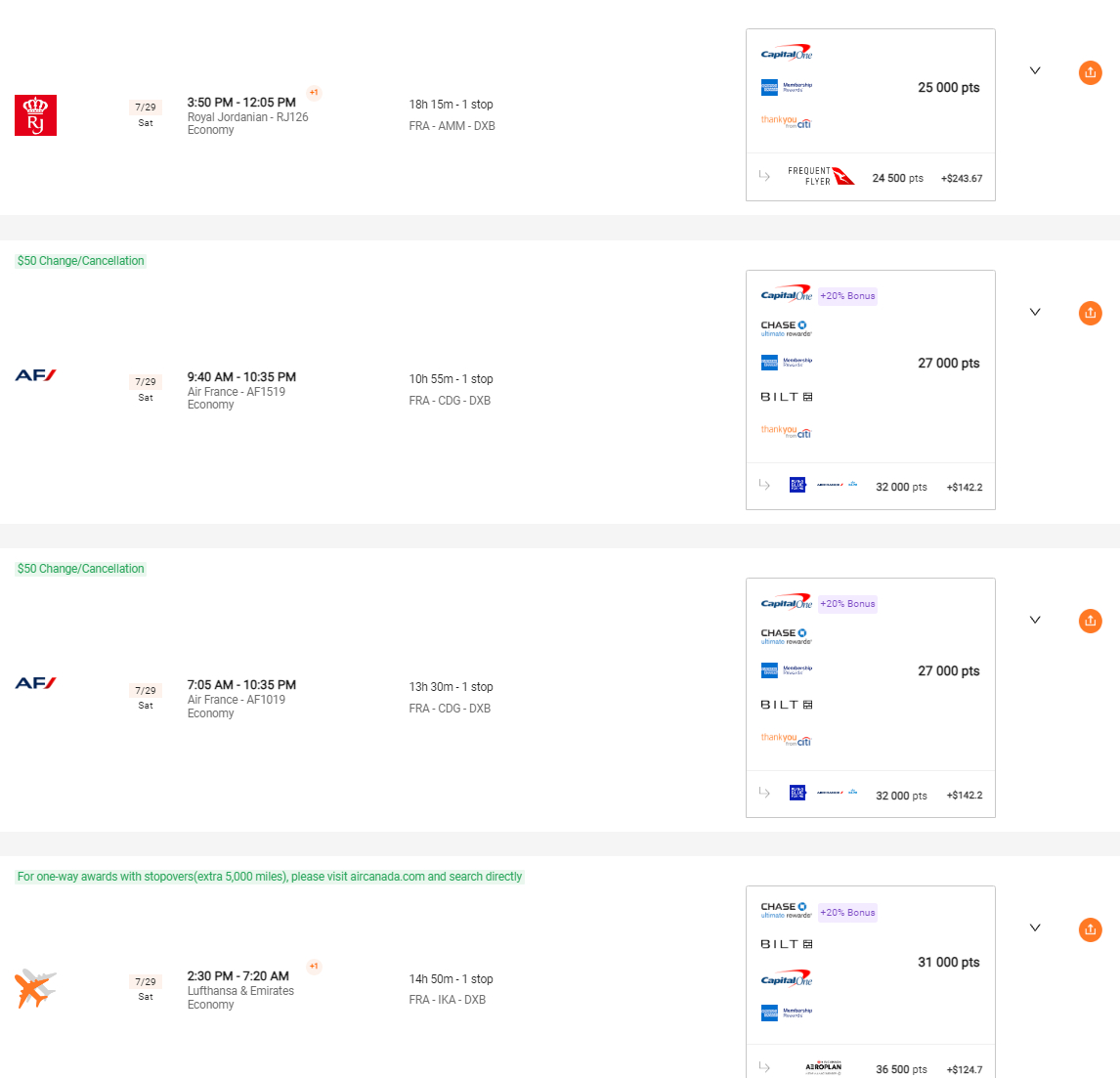This screenshot has height=1078, width=1120.
Task: Click the BILT logo in Lufthansa & Emirates card
Action: tap(787, 944)
